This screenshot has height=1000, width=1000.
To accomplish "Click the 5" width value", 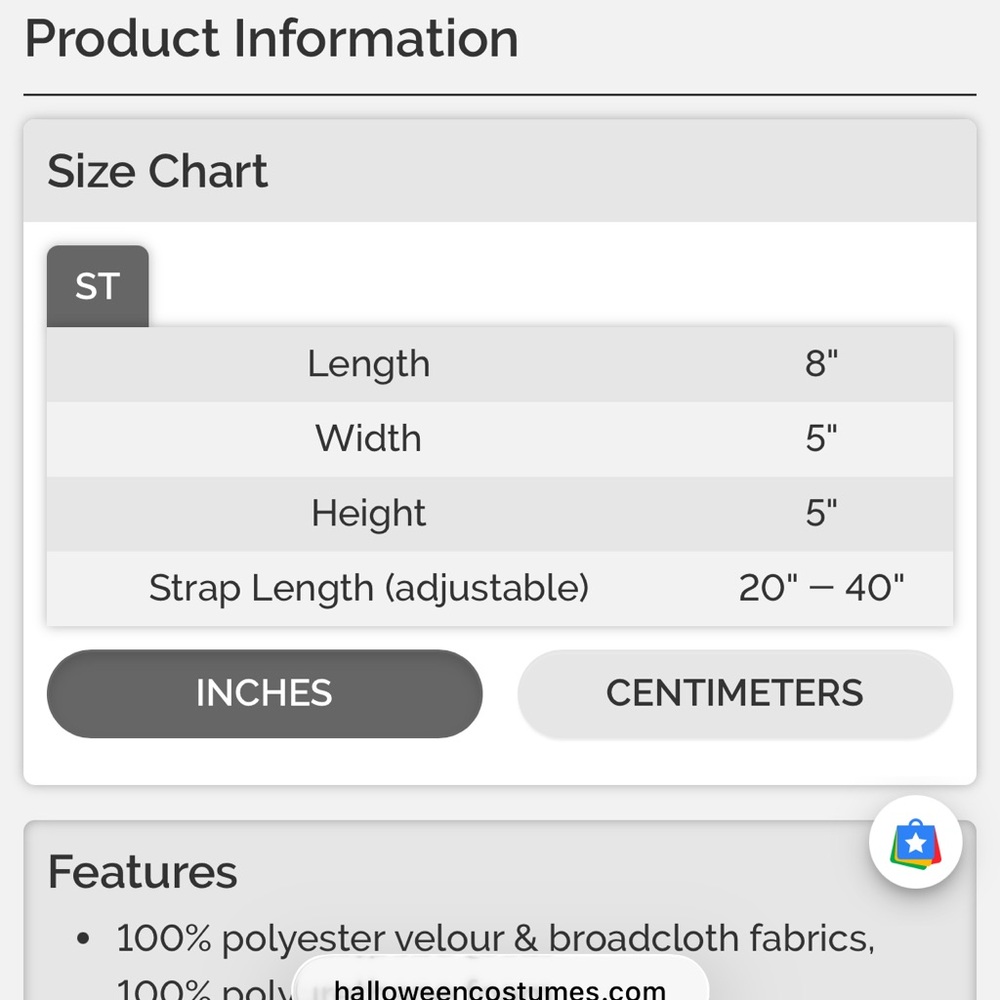I will [821, 439].
